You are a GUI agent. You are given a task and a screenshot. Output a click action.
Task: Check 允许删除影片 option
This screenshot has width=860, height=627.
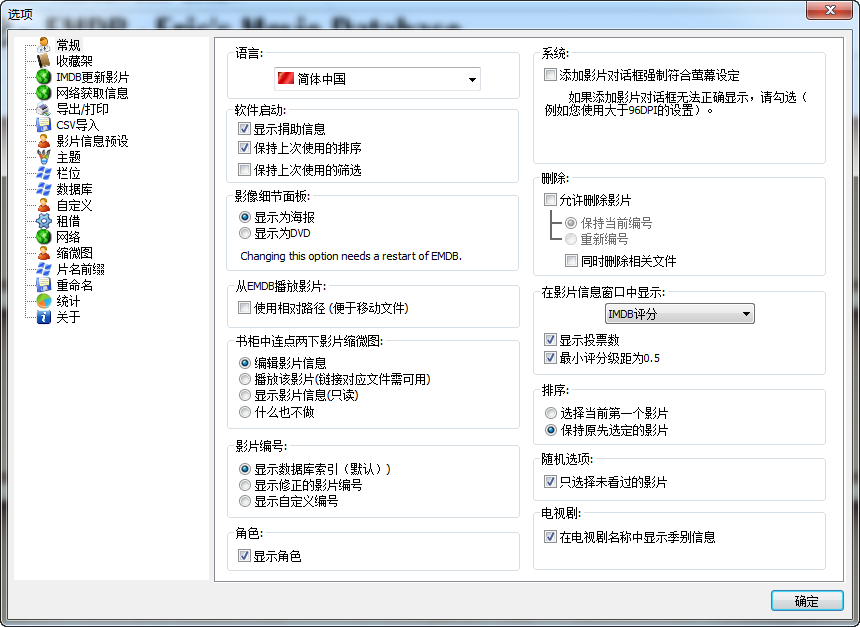pyautogui.click(x=550, y=199)
